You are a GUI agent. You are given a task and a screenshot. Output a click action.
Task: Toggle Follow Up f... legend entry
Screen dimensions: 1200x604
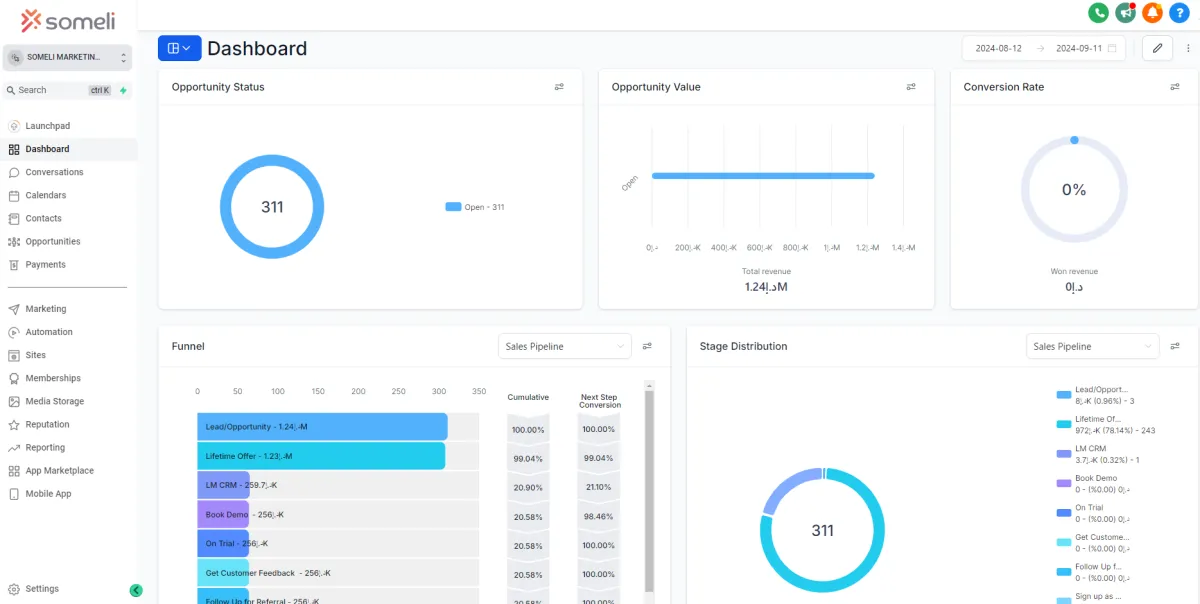(1094, 571)
